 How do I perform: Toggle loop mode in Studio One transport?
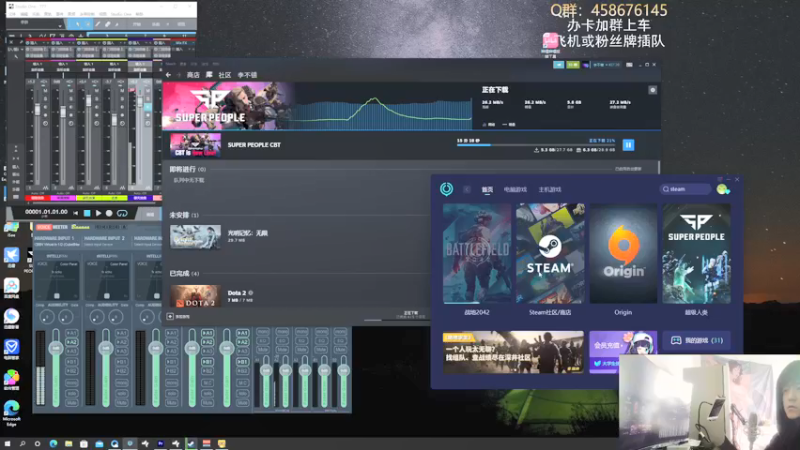click(122, 213)
